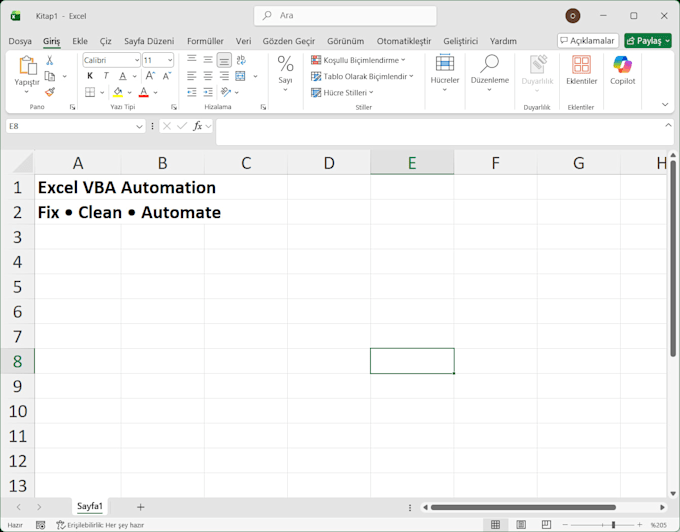Open the fill color dropdown arrow

pos(129,92)
